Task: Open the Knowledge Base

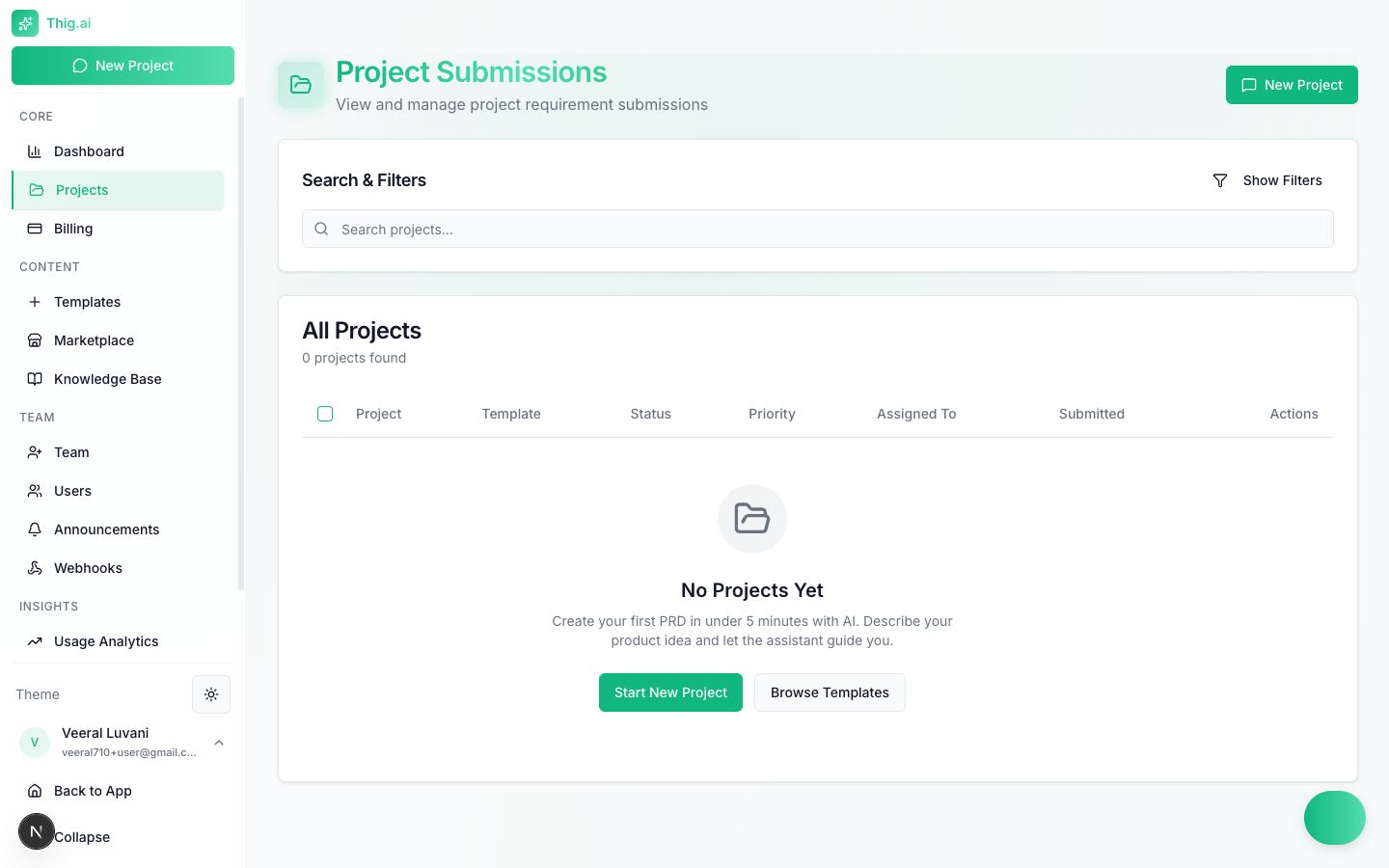Action: pyautogui.click(x=107, y=379)
